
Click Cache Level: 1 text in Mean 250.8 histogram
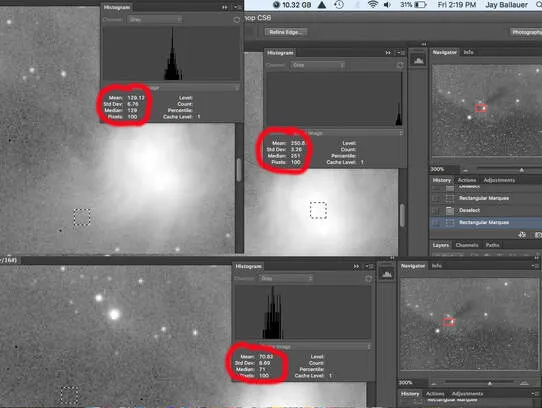[x=345, y=162]
